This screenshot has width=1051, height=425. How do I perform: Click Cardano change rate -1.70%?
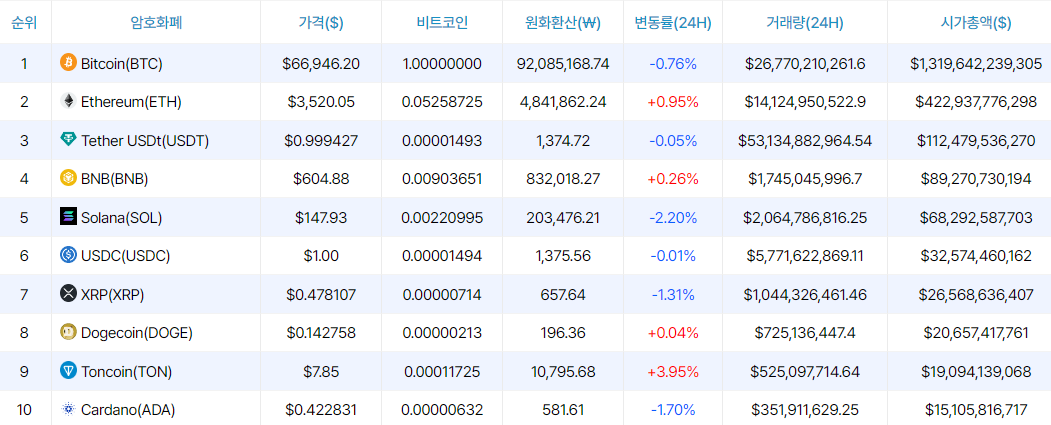tap(673, 410)
